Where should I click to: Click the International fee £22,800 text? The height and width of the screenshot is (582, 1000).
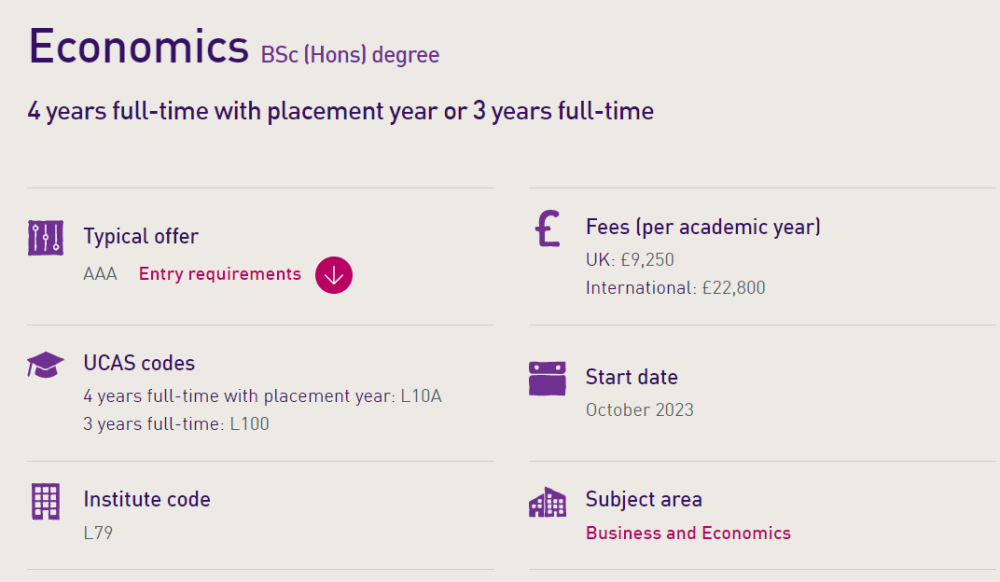(x=676, y=288)
